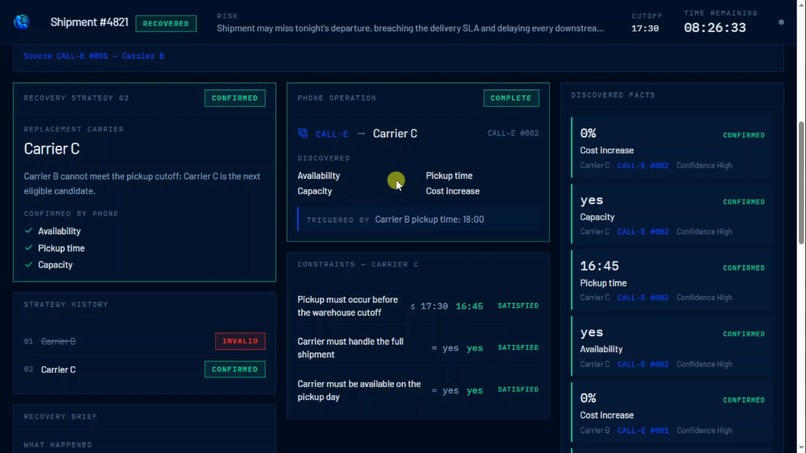Click CONFIRMED badge in Recovery Strategy 02 panel
The image size is (806, 453).
235,98
